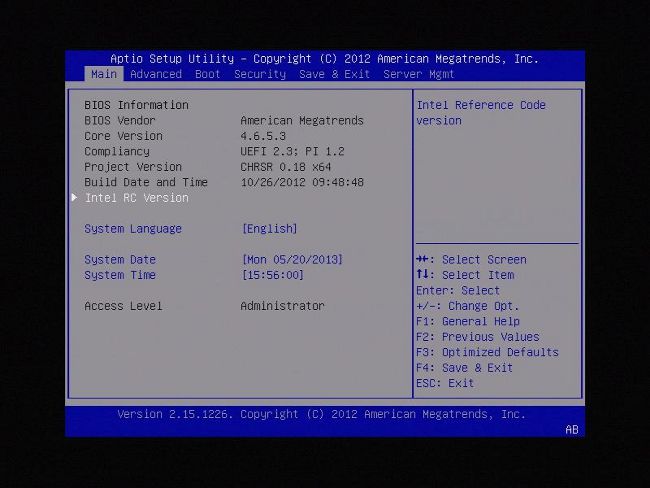Click the UEFI 2.3; PI 1.2 value
This screenshot has width=650, height=488.
[292, 151]
